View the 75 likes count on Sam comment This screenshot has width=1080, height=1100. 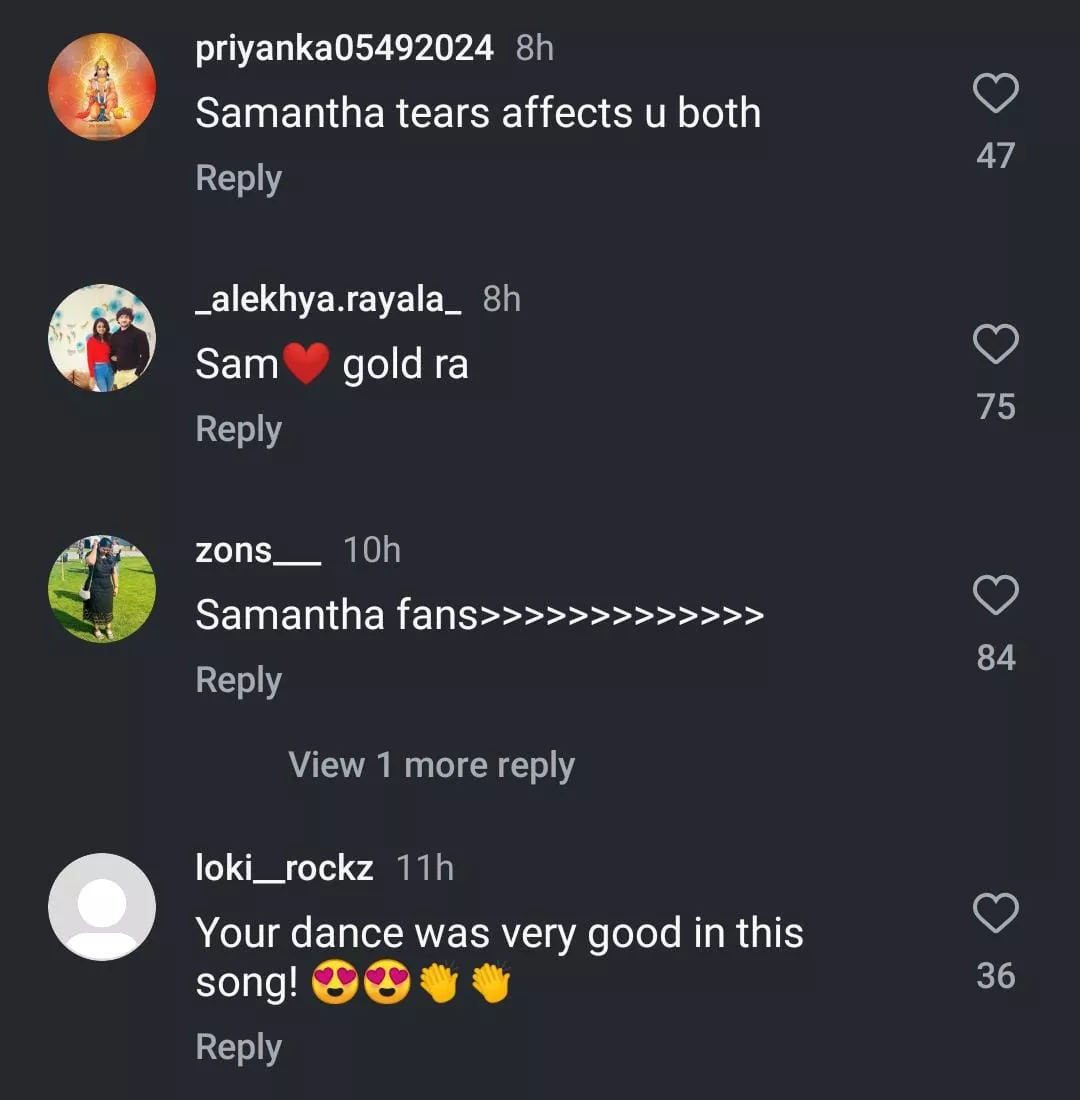(x=996, y=407)
